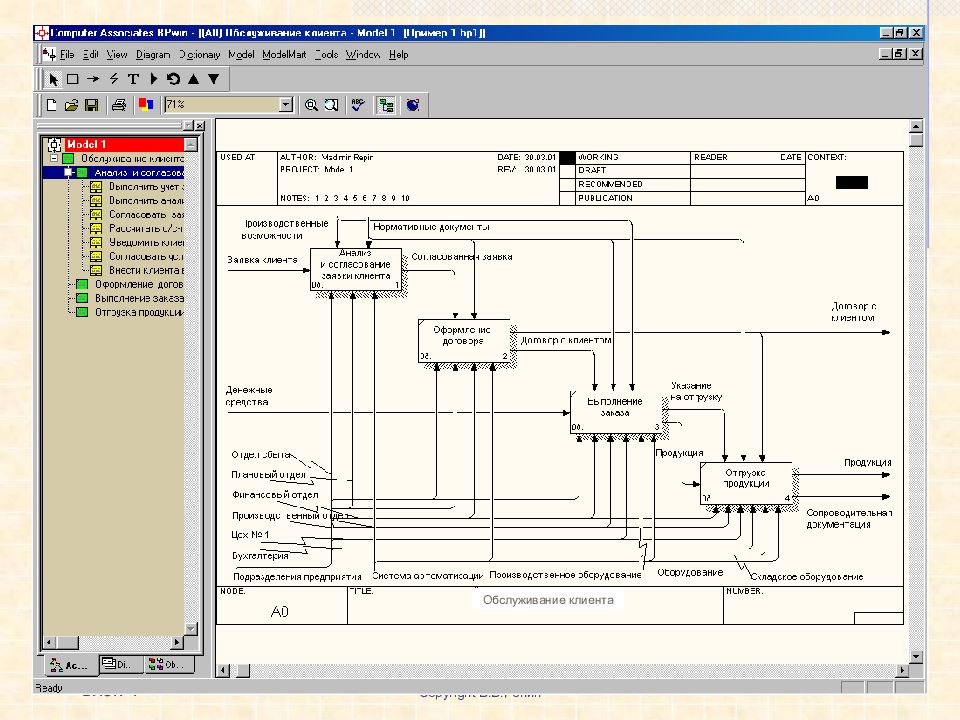Open the zoom percentage dropdown

tap(286, 105)
